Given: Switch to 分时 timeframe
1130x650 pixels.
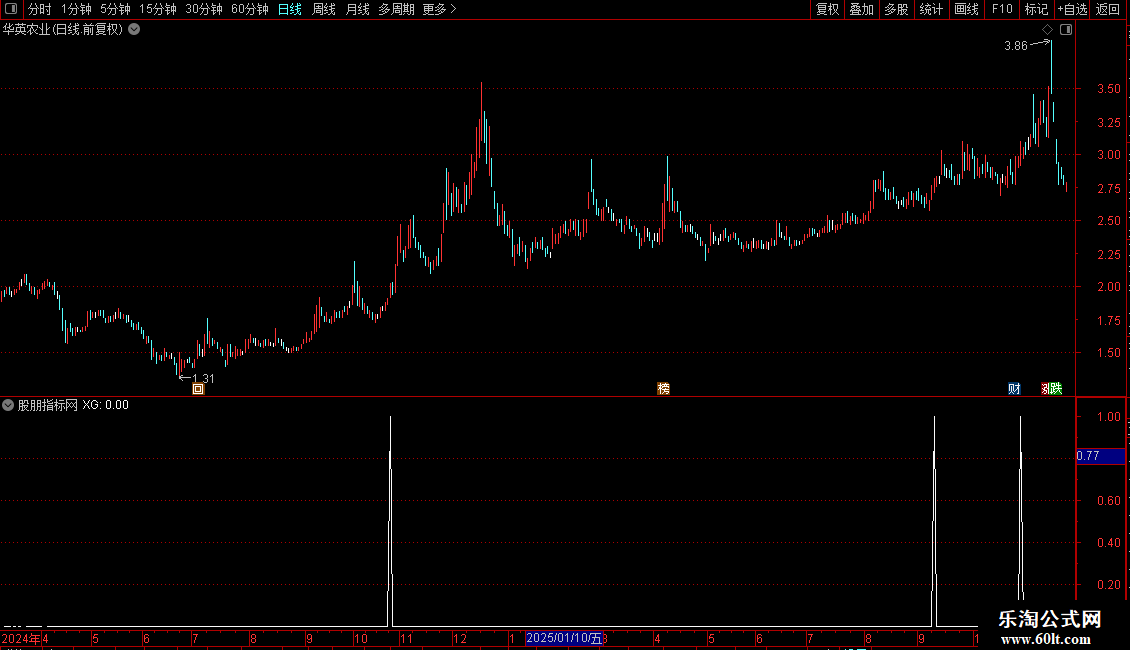Looking at the screenshot, I should pos(40,9).
